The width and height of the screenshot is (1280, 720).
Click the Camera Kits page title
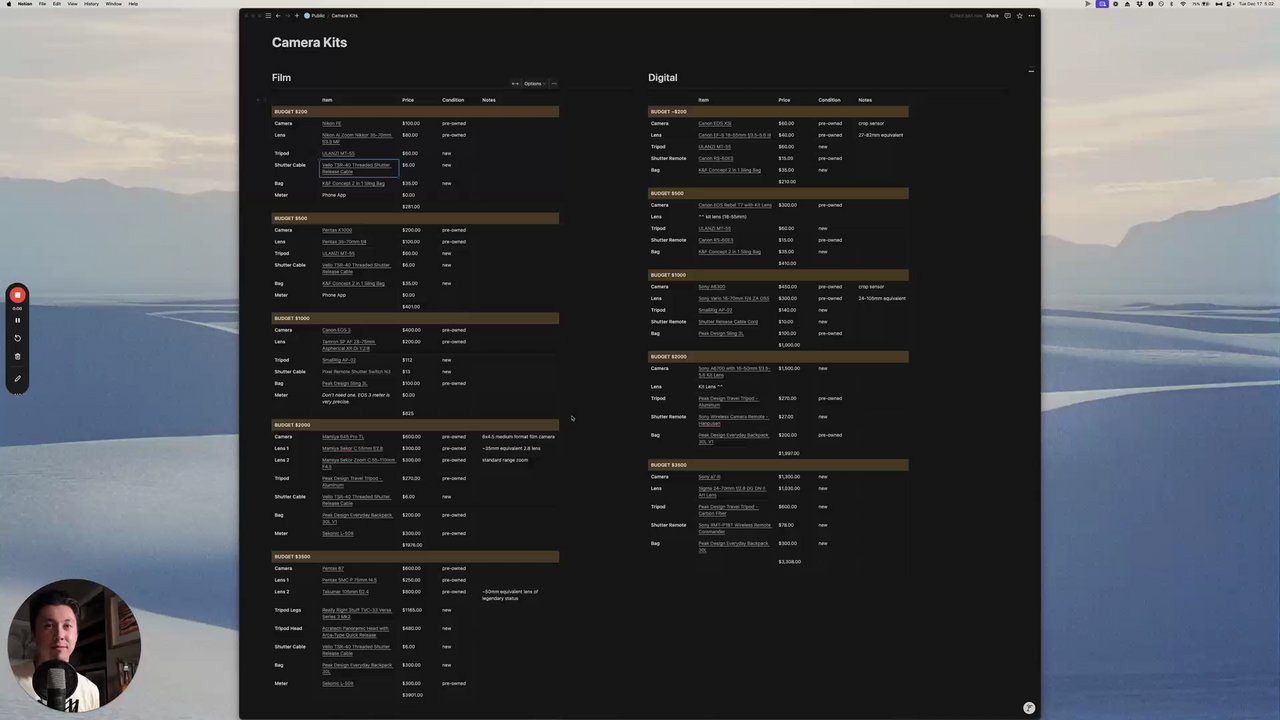(309, 42)
